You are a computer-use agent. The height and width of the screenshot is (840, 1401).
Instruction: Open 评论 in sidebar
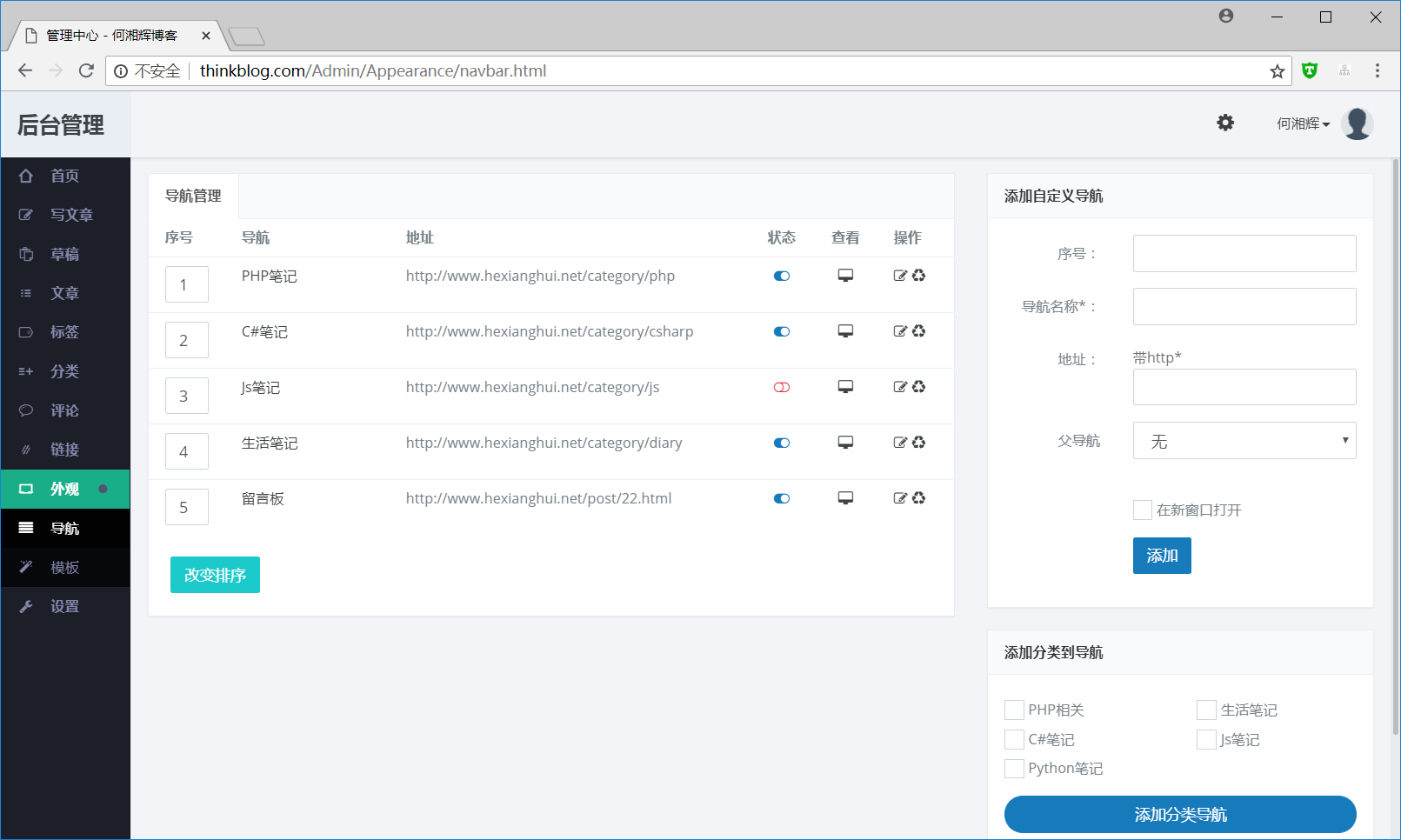click(x=65, y=410)
